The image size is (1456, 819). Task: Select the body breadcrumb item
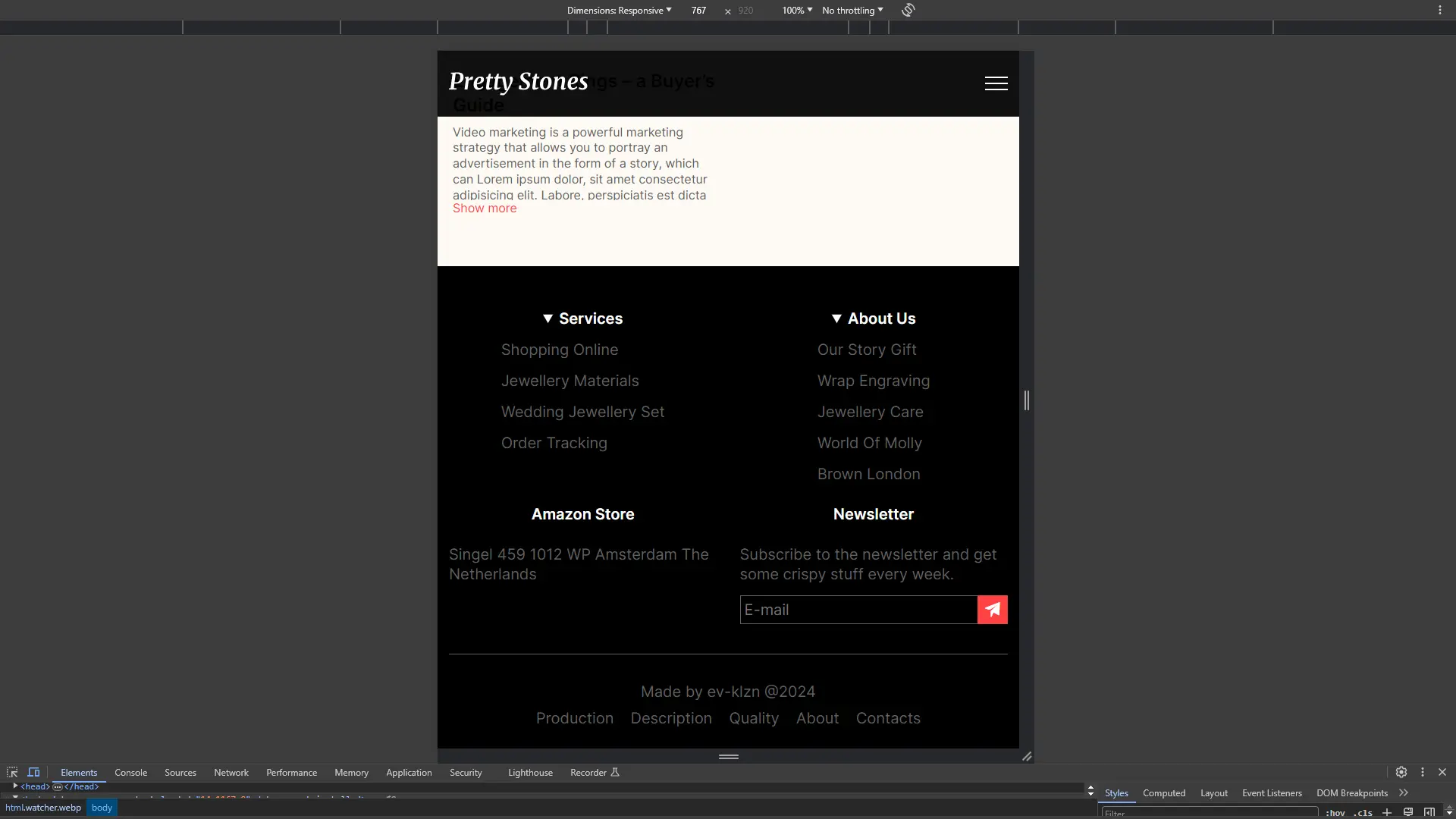tap(102, 808)
